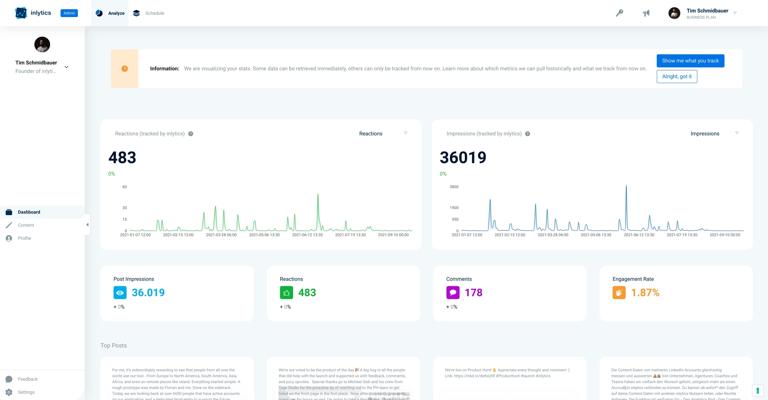The height and width of the screenshot is (400, 768).
Task: Open the top-right user account menu
Action: point(702,13)
